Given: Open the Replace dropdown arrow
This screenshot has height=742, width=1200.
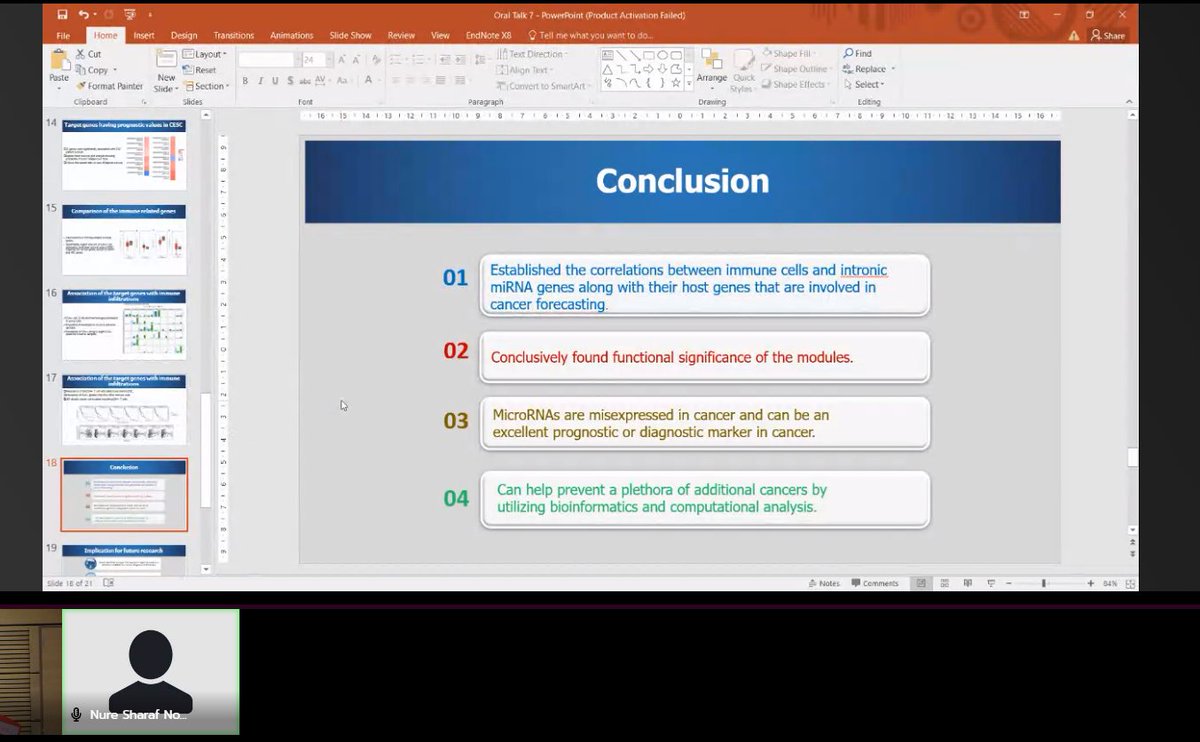Looking at the screenshot, I should tap(893, 69).
